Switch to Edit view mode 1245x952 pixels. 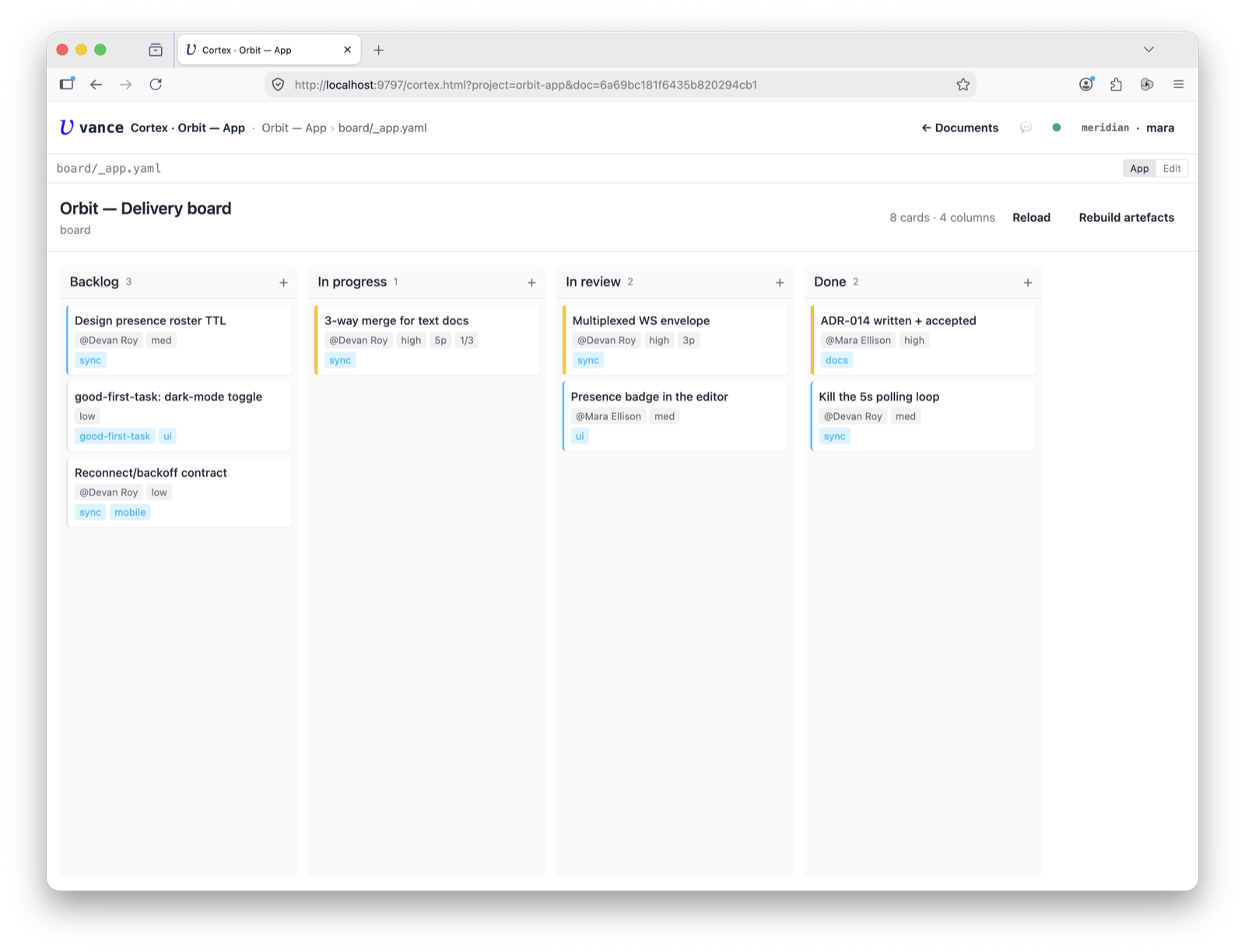point(1172,168)
